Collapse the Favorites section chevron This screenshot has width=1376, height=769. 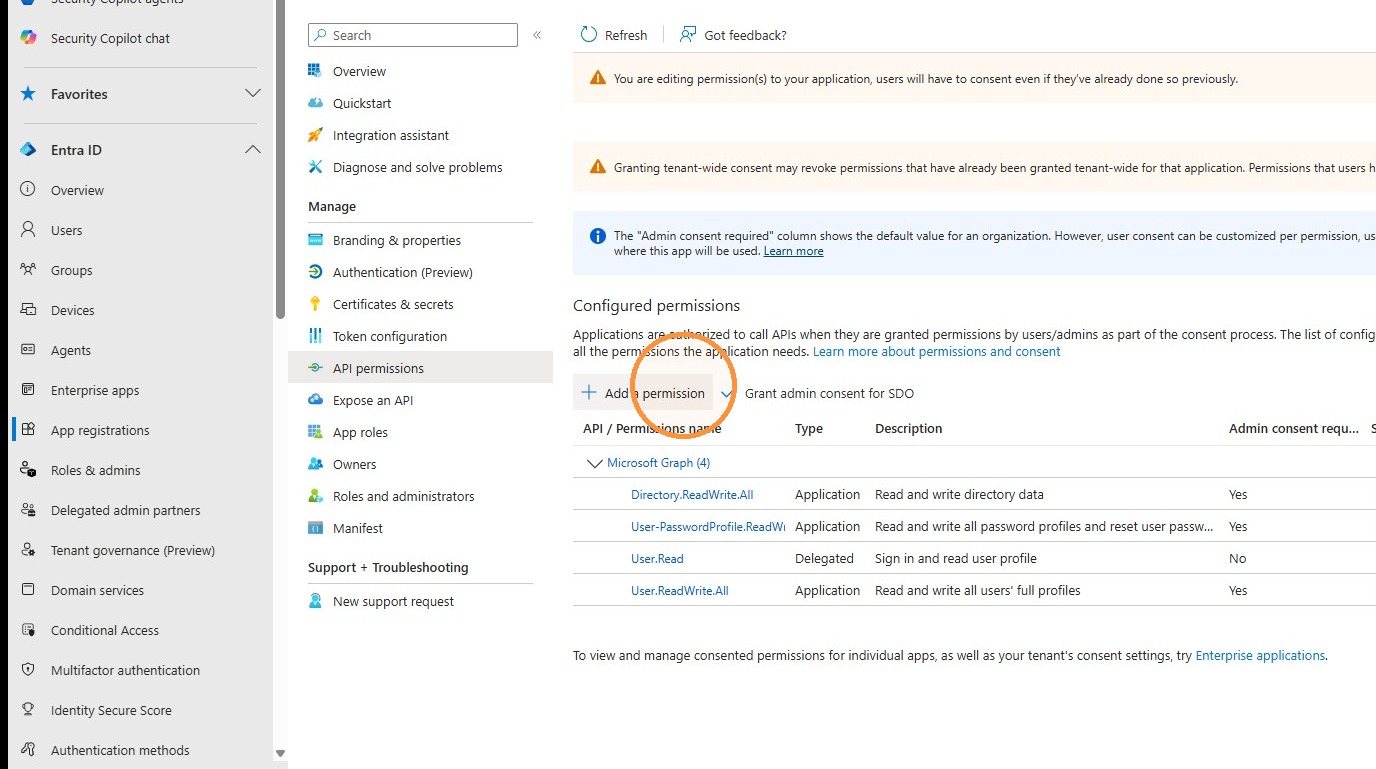point(253,94)
